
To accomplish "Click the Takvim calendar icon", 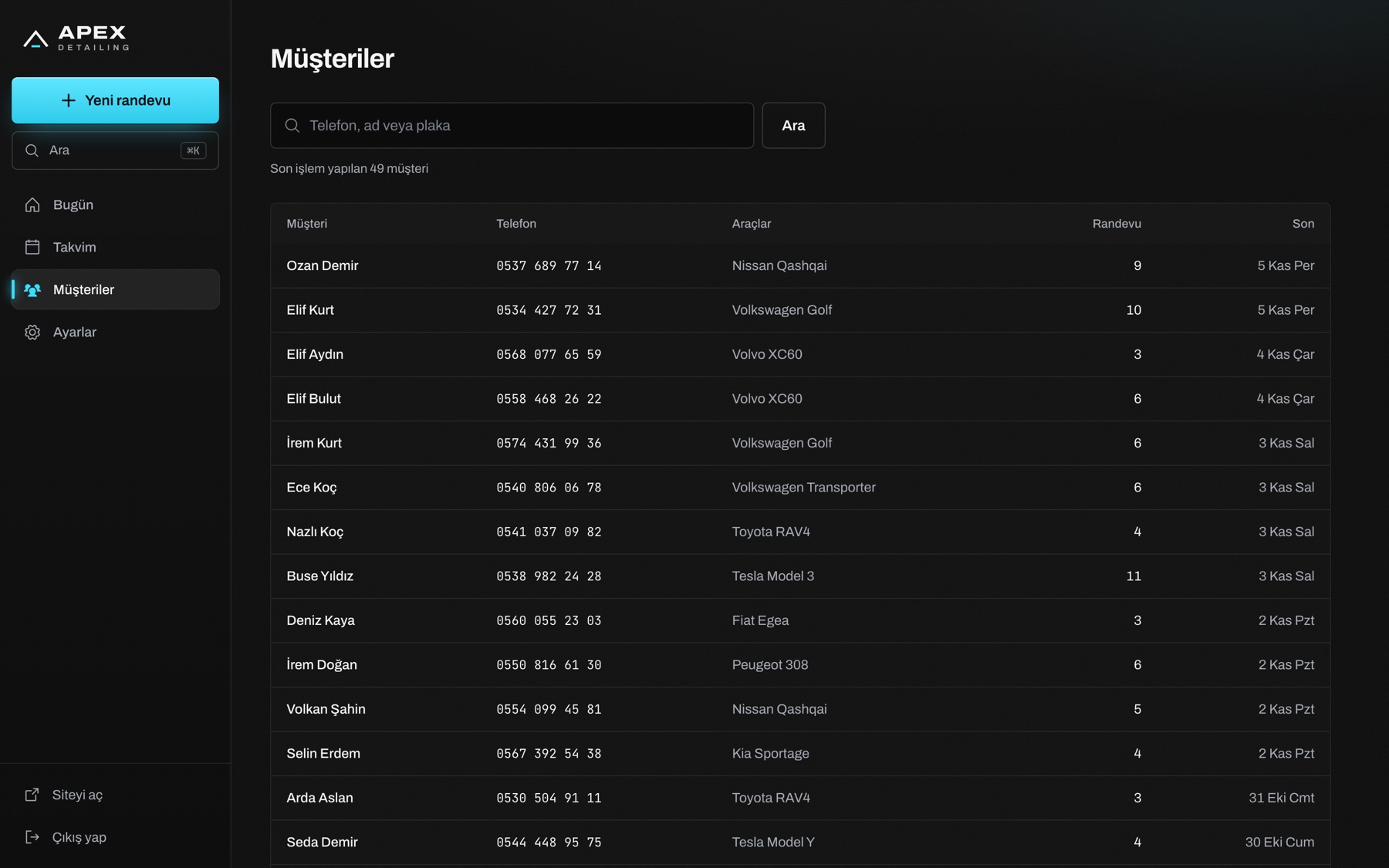I will [x=32, y=247].
